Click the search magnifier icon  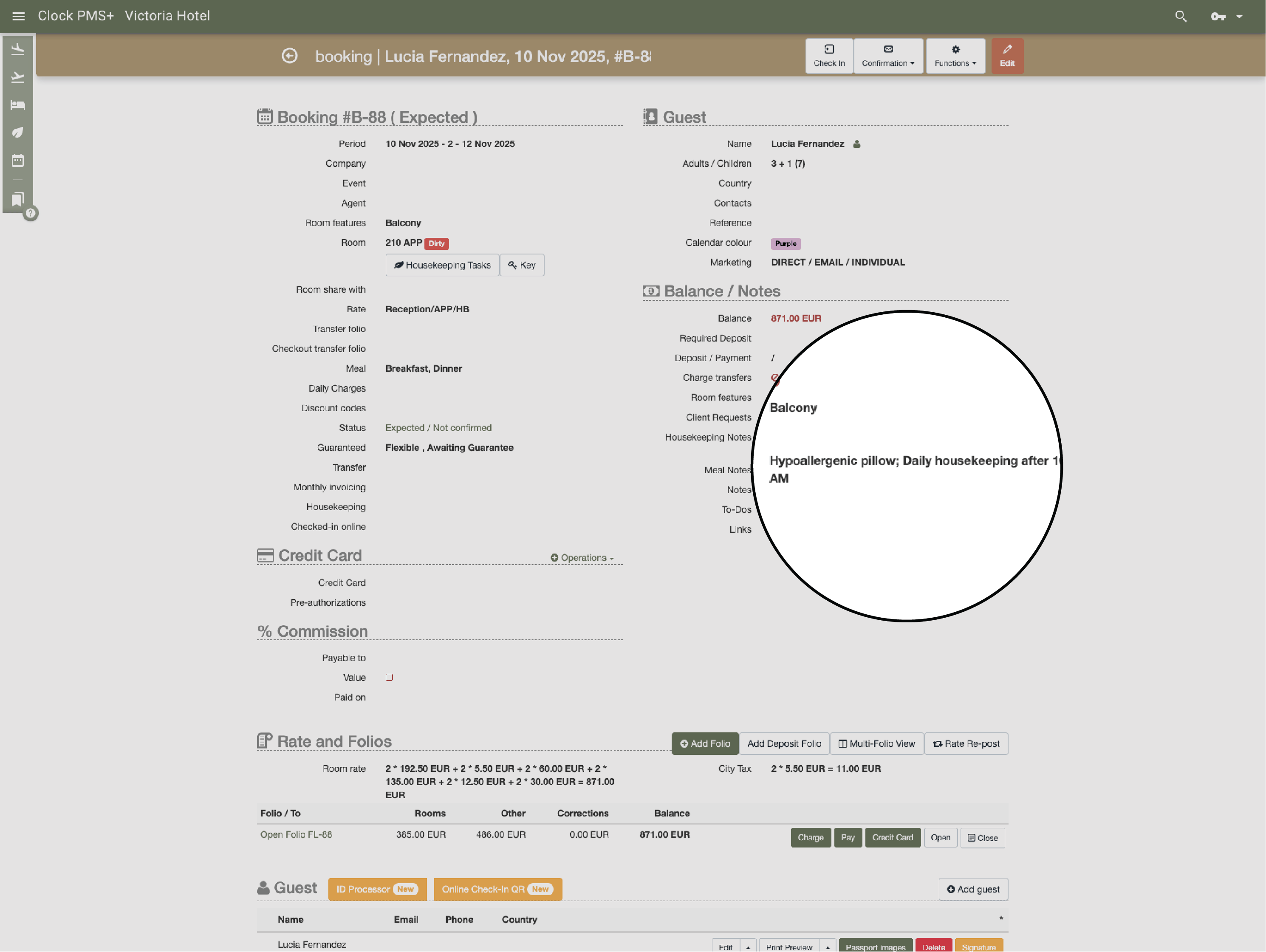coord(1180,16)
